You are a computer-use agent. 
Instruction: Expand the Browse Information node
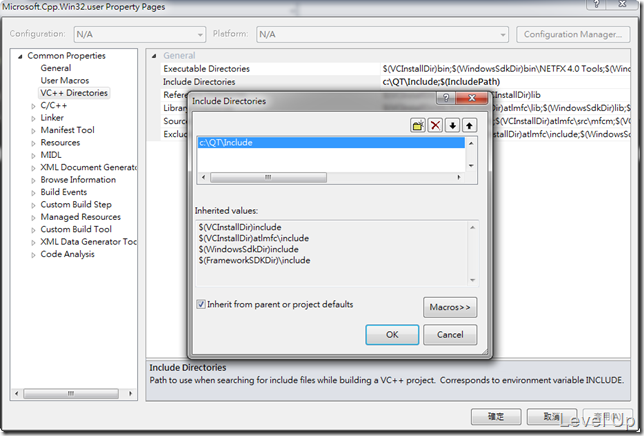33,180
